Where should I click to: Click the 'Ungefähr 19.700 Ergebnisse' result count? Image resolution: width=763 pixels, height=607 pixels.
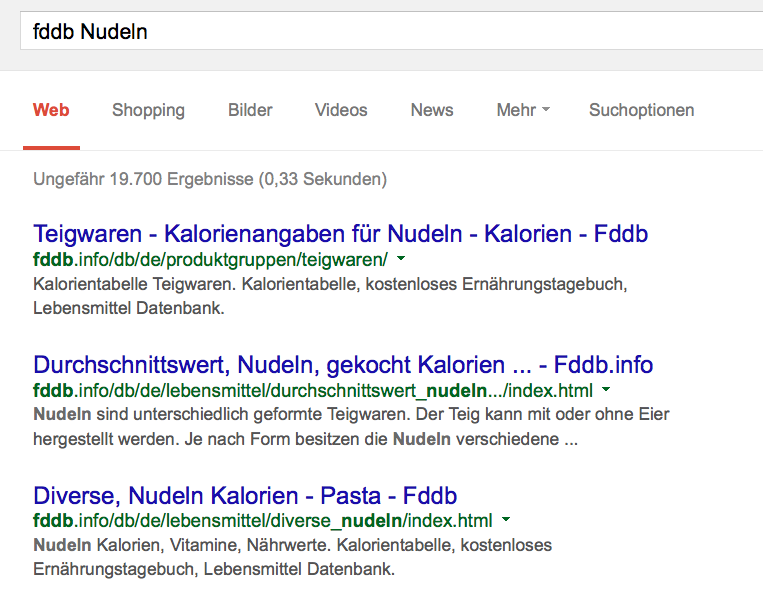point(210,180)
